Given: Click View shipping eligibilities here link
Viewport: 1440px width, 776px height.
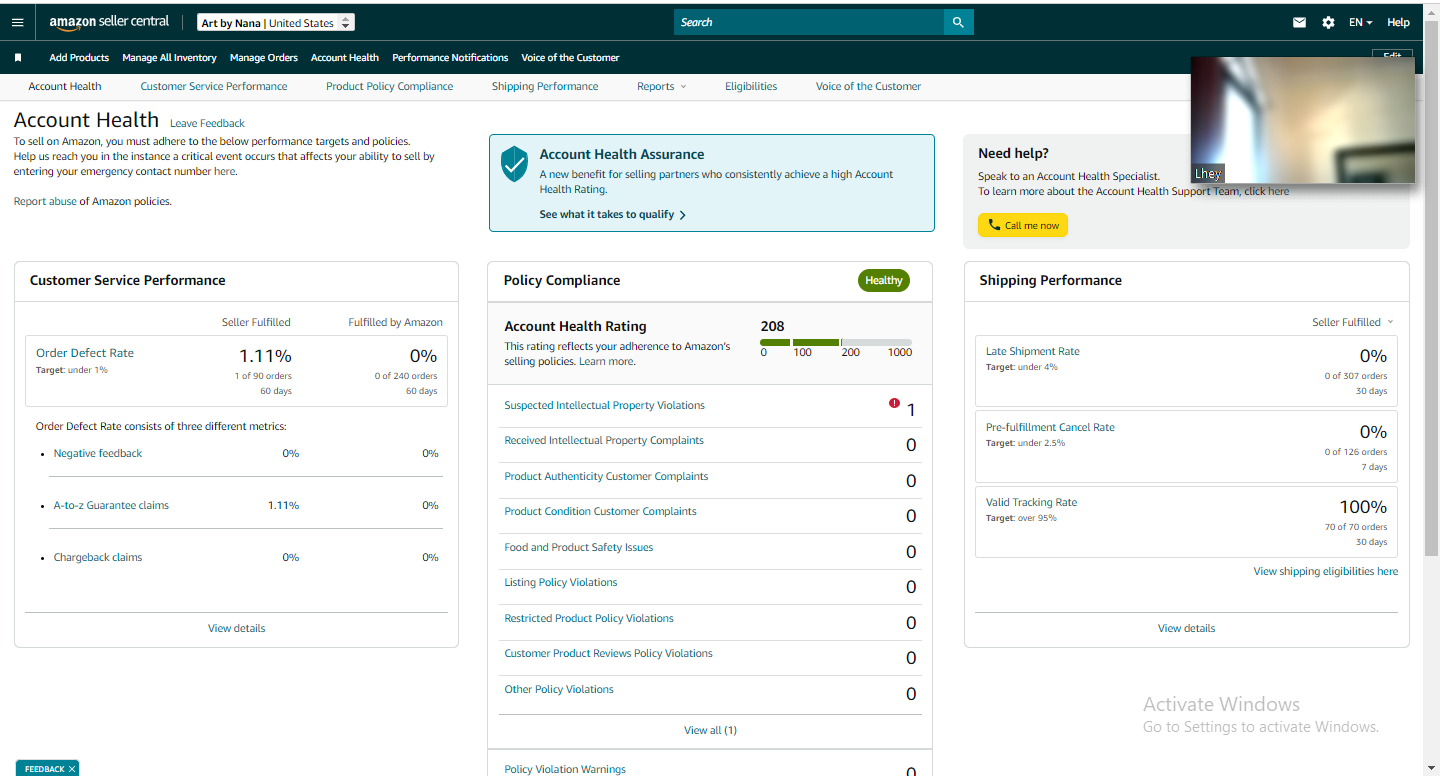Looking at the screenshot, I should click(x=1326, y=572).
